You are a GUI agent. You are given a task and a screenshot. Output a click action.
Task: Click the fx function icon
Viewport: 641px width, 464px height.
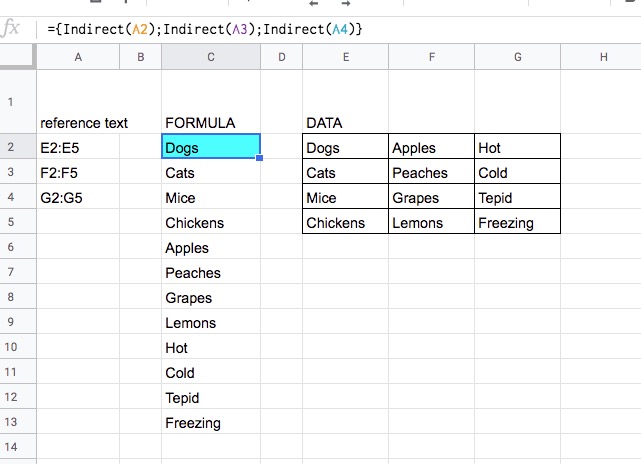pos(11,29)
